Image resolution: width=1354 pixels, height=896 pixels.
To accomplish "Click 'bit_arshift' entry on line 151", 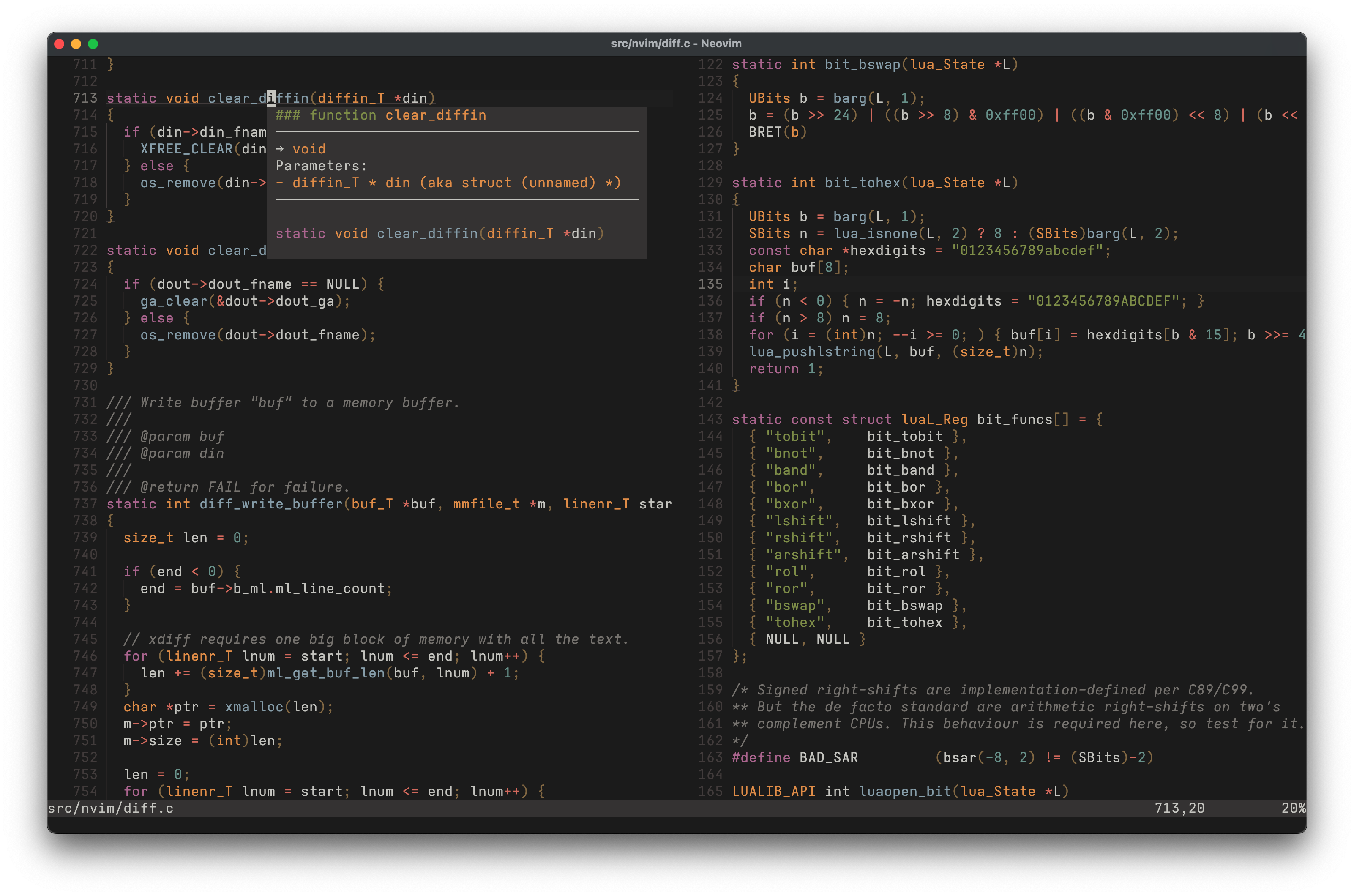I will pos(913,554).
